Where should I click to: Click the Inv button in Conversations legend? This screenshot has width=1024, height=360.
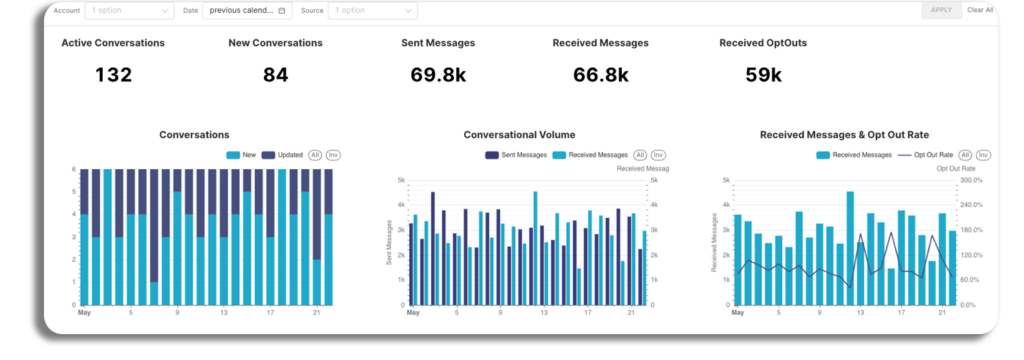333,155
